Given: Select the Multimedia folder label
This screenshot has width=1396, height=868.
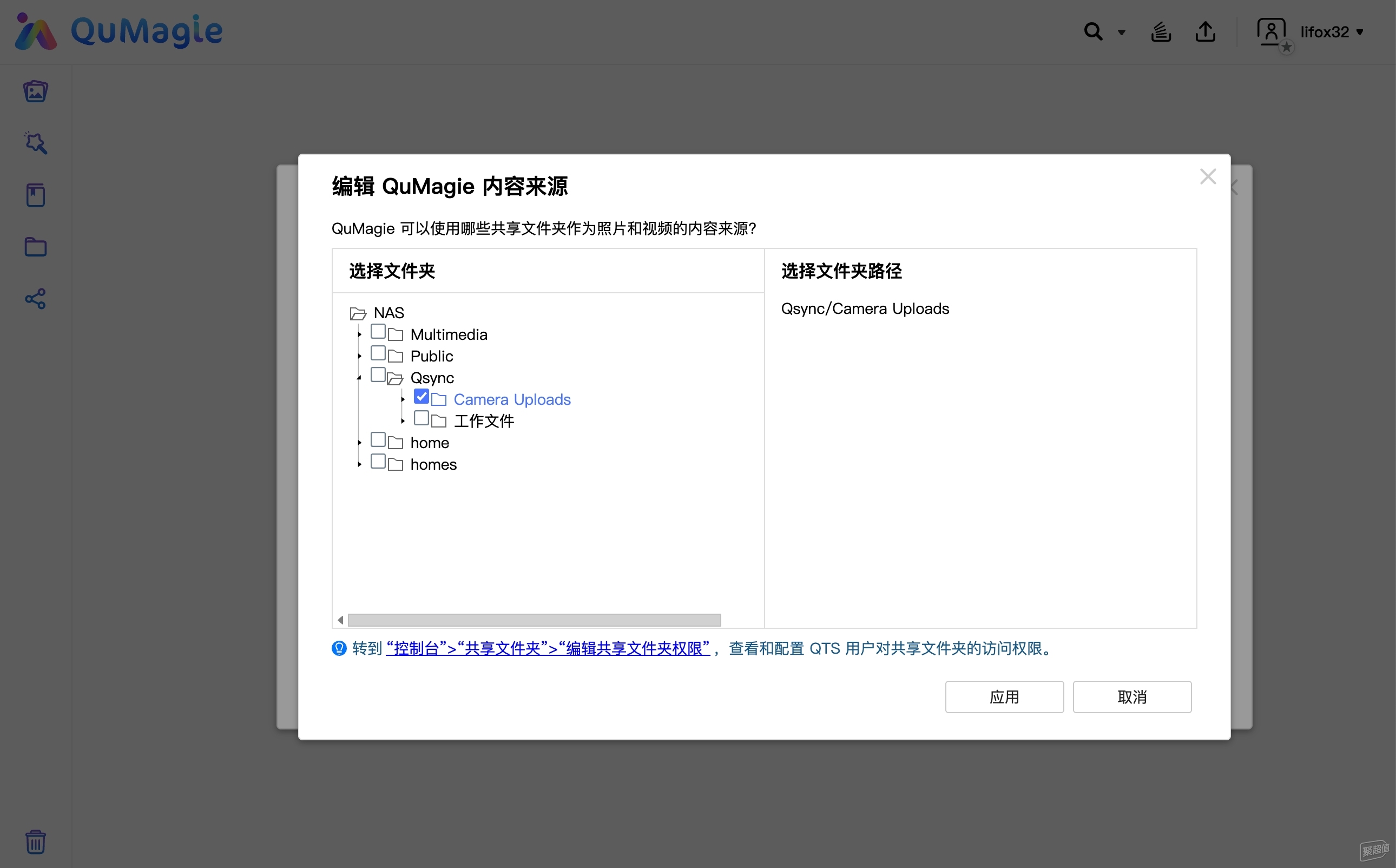Looking at the screenshot, I should coord(449,334).
